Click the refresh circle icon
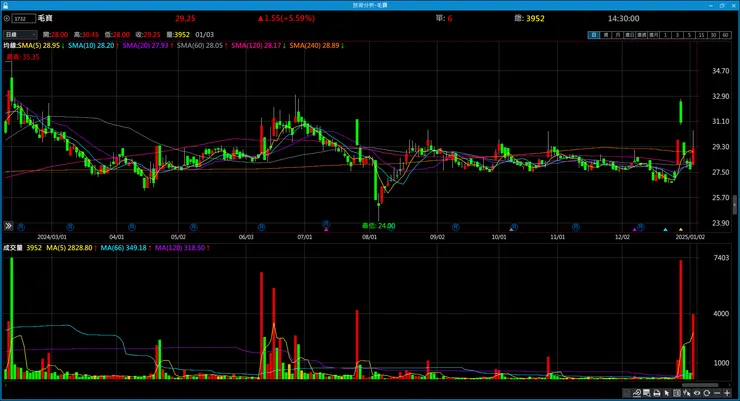 tap(706, 393)
